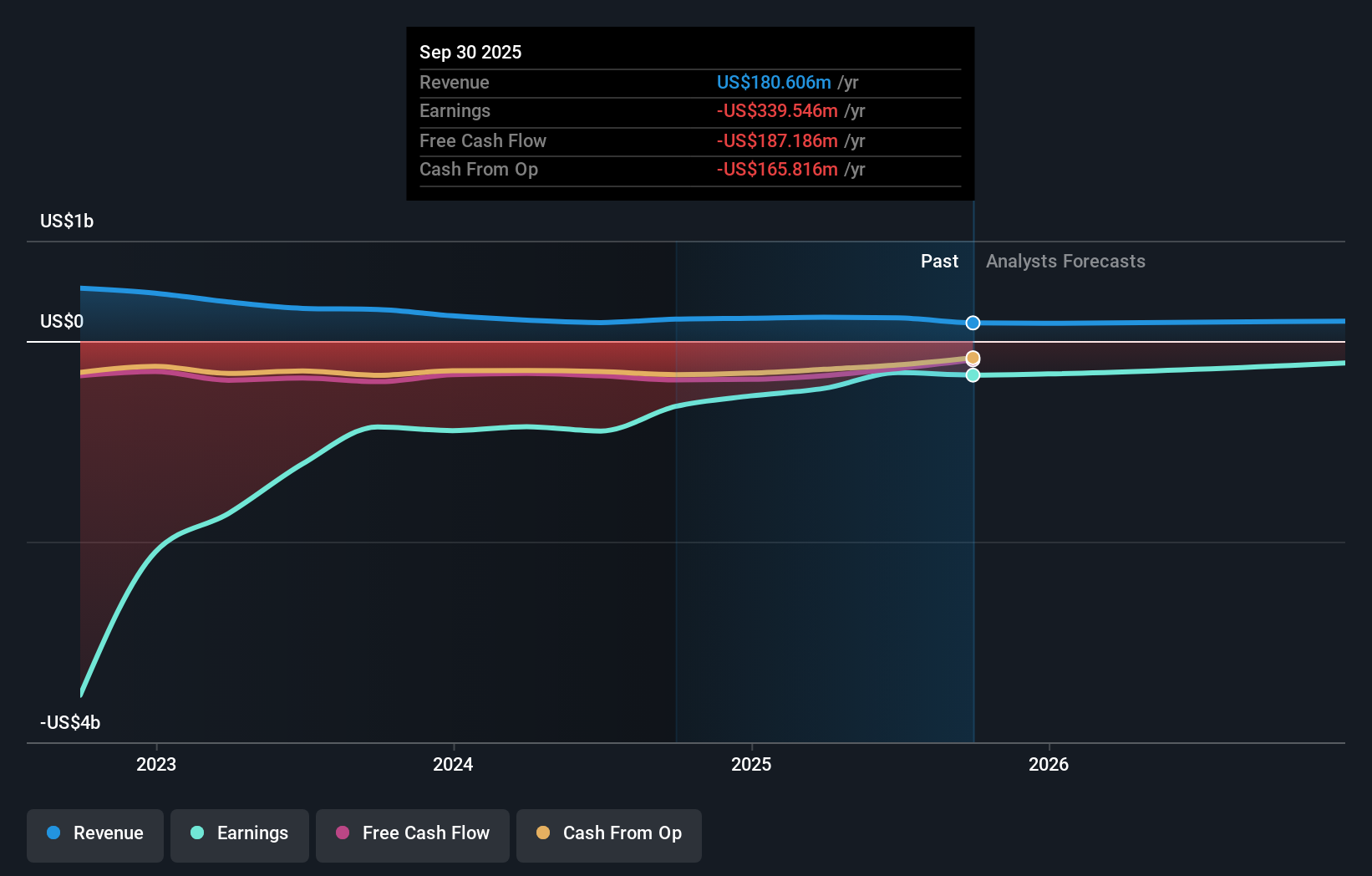
Task: Click the 2025 x-axis label
Action: click(x=751, y=764)
